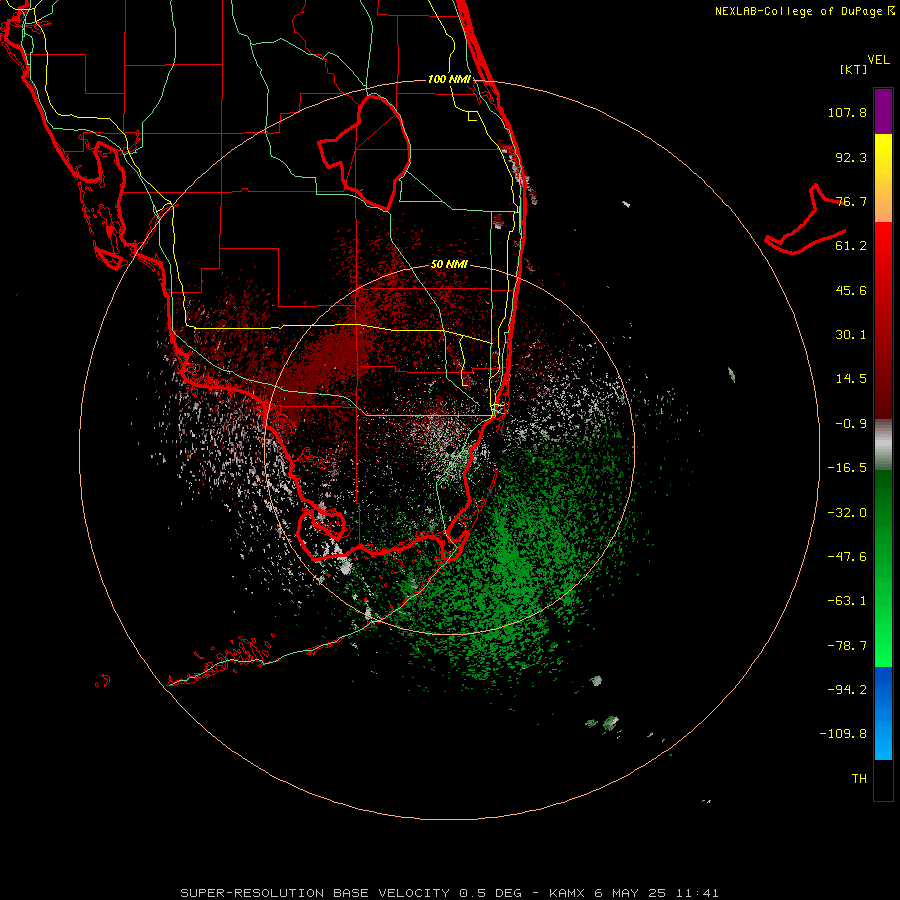The image size is (900, 900).
Task: Click the 14.5 scale label
Action: tap(851, 379)
